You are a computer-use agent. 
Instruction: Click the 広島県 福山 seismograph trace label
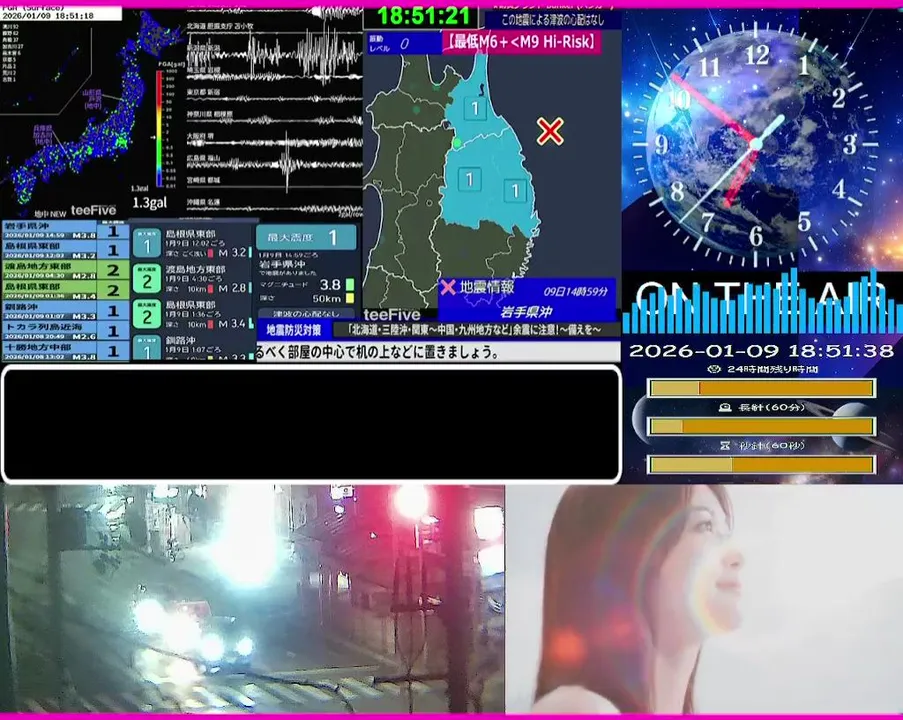pyautogui.click(x=203, y=158)
